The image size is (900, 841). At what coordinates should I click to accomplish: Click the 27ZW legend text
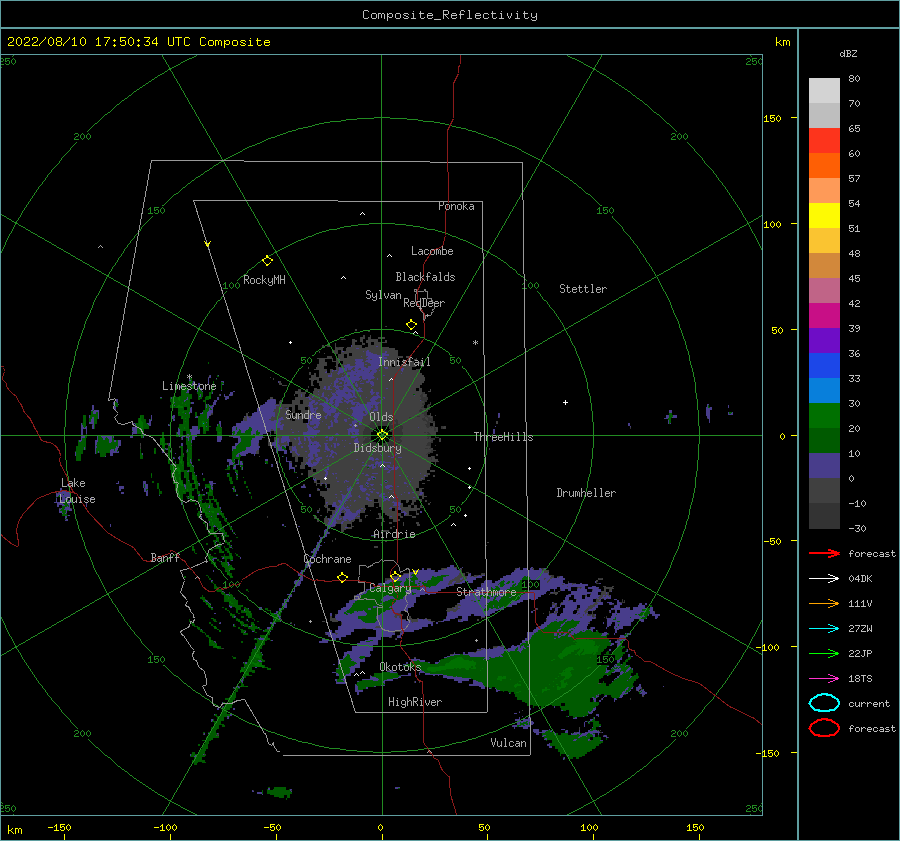(860, 629)
